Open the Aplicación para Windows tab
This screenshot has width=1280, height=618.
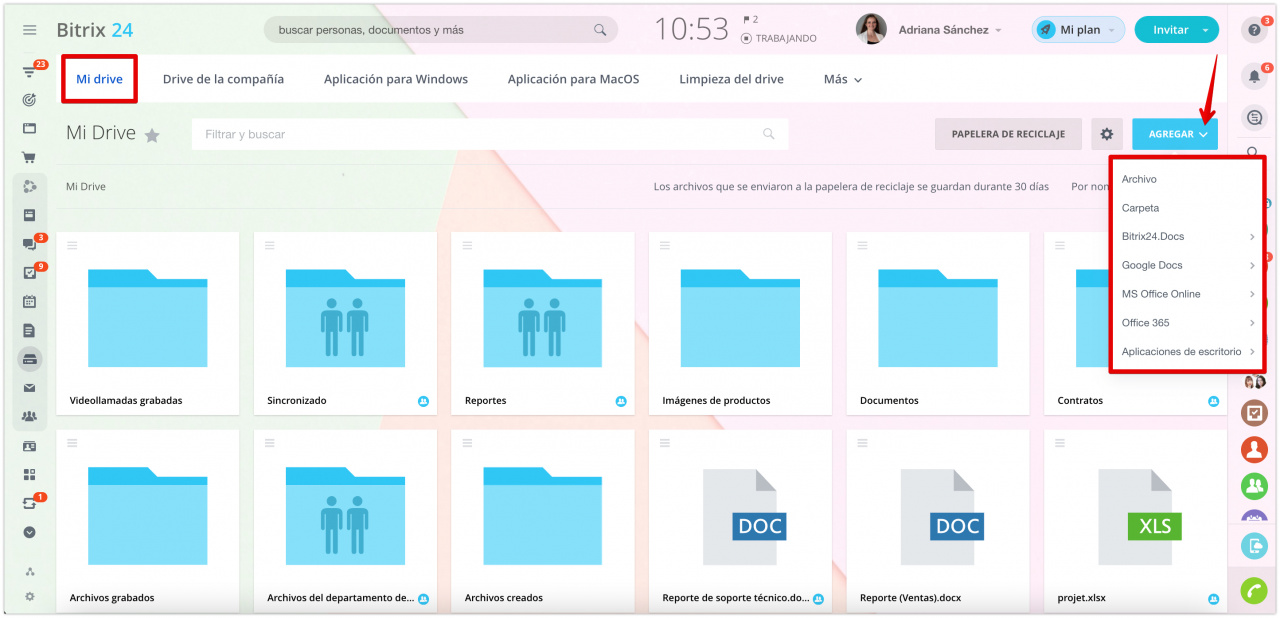pos(396,79)
